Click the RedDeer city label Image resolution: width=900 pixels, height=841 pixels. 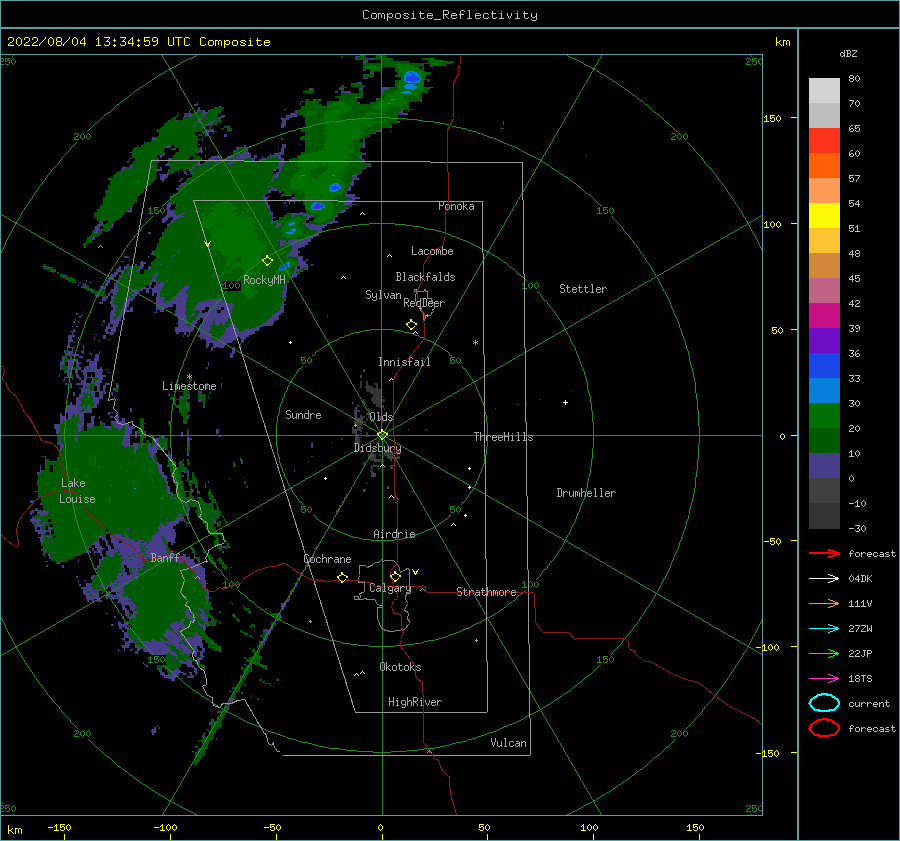point(424,303)
